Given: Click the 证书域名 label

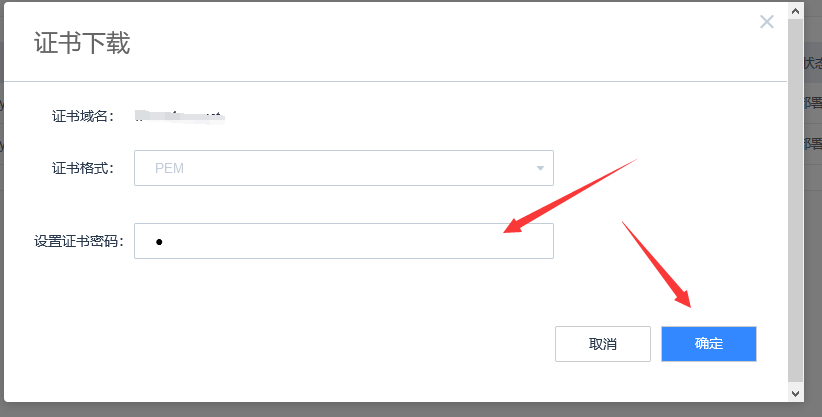Looking at the screenshot, I should coord(83,116).
